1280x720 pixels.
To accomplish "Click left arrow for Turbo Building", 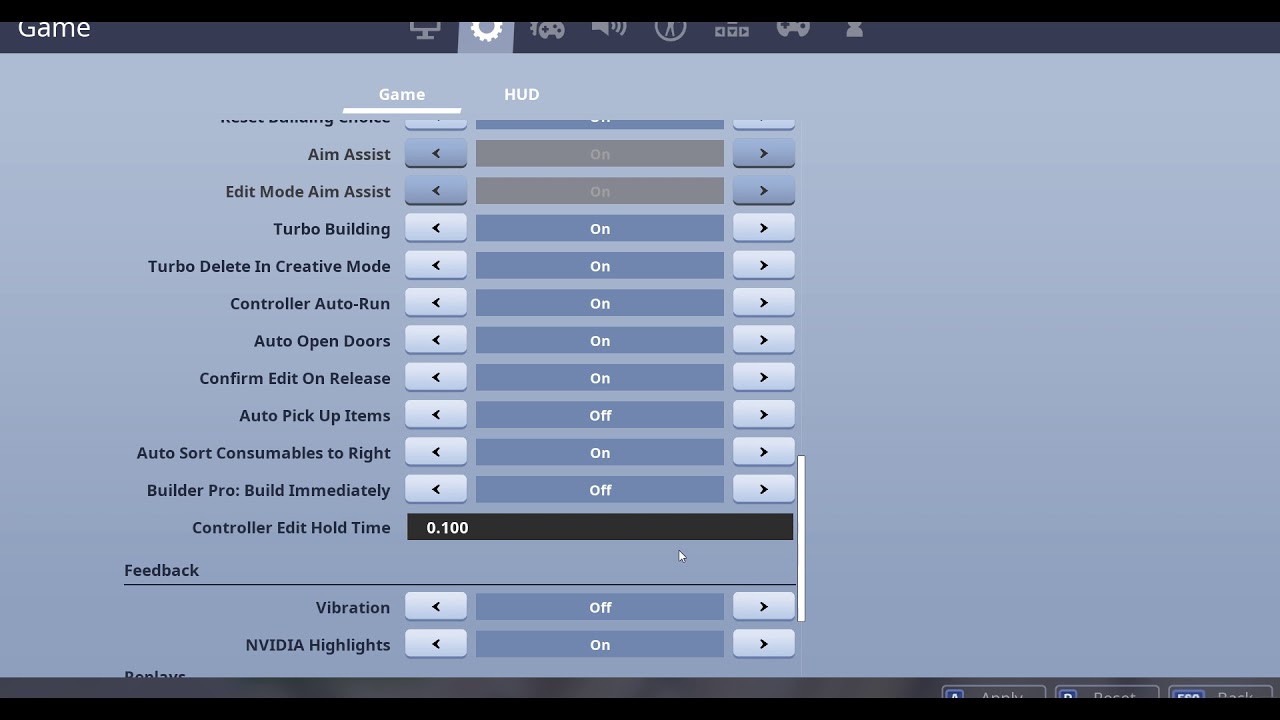I will [436, 229].
